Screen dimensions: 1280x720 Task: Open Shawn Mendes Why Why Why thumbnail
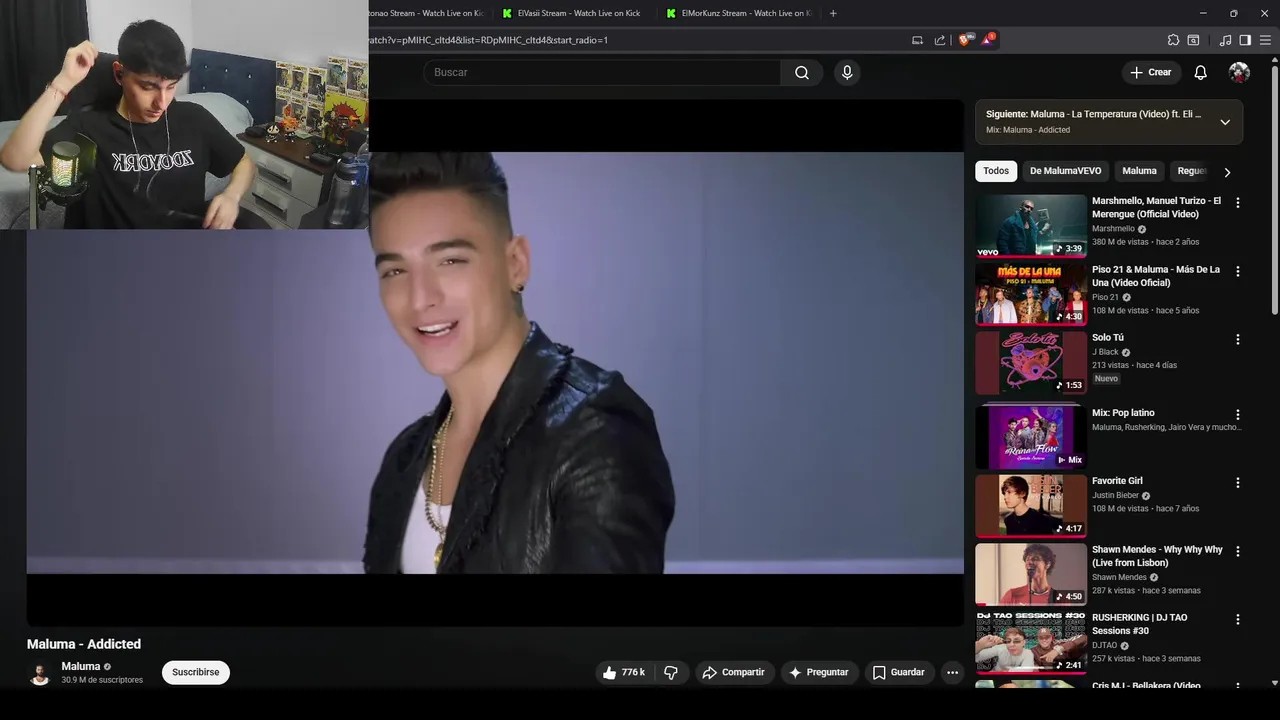(1031, 574)
